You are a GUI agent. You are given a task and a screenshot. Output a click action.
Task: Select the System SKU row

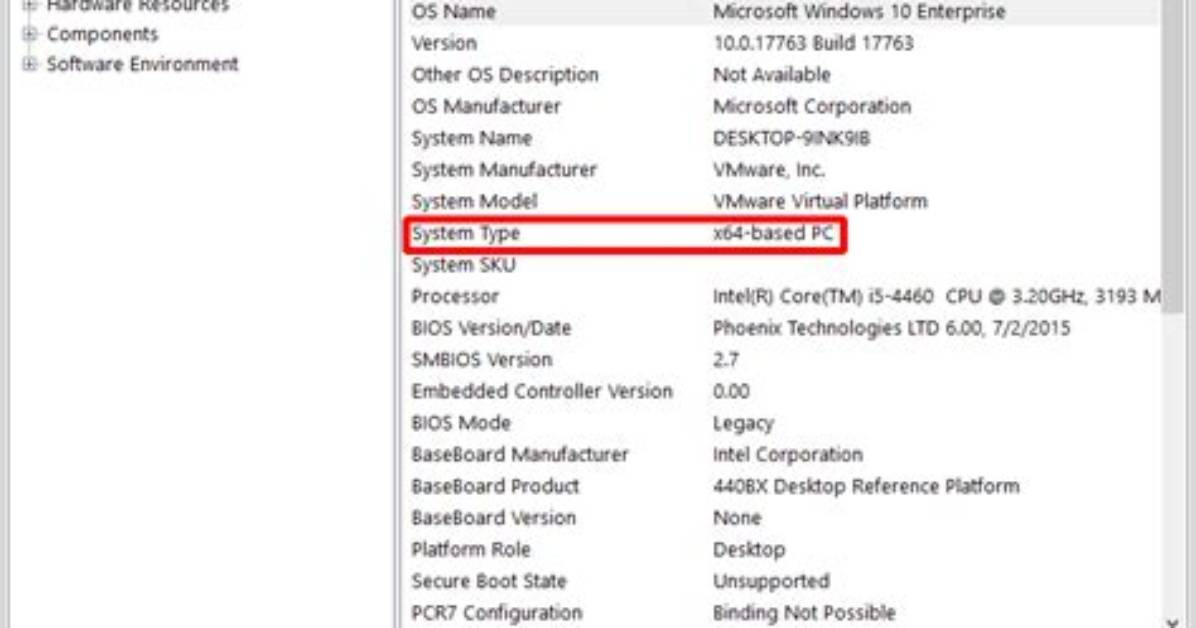[782, 265]
